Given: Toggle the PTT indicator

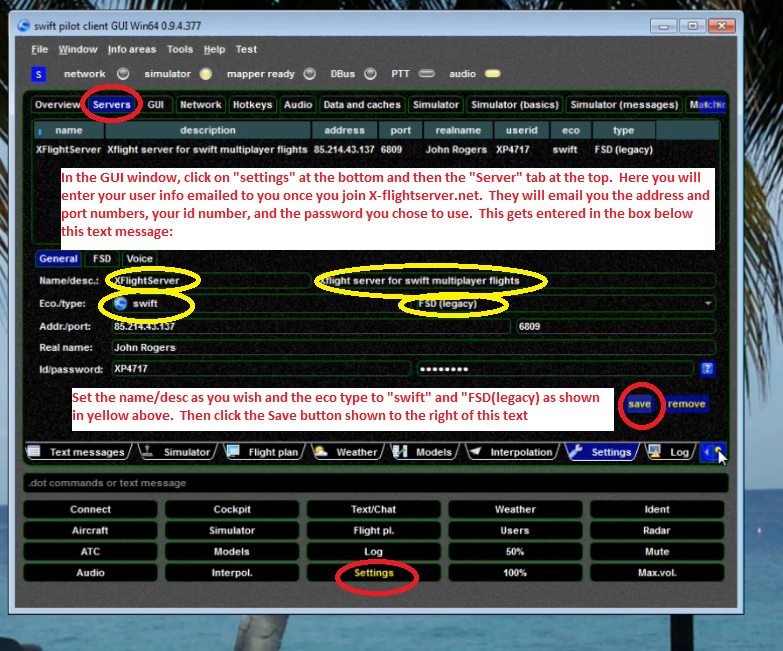Looking at the screenshot, I should [x=427, y=73].
